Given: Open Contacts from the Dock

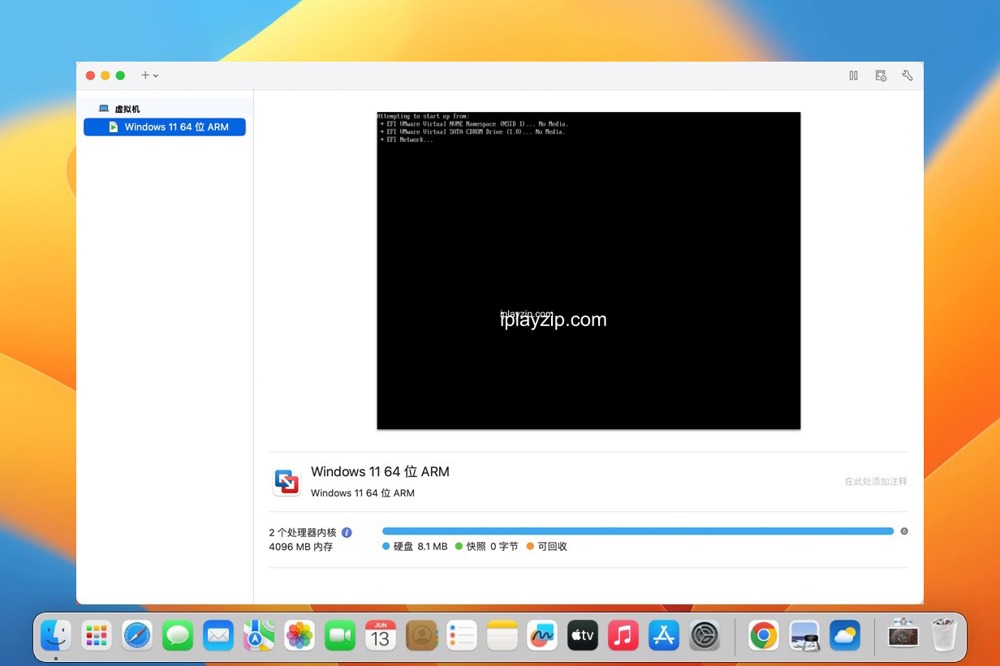Looking at the screenshot, I should coord(421,635).
